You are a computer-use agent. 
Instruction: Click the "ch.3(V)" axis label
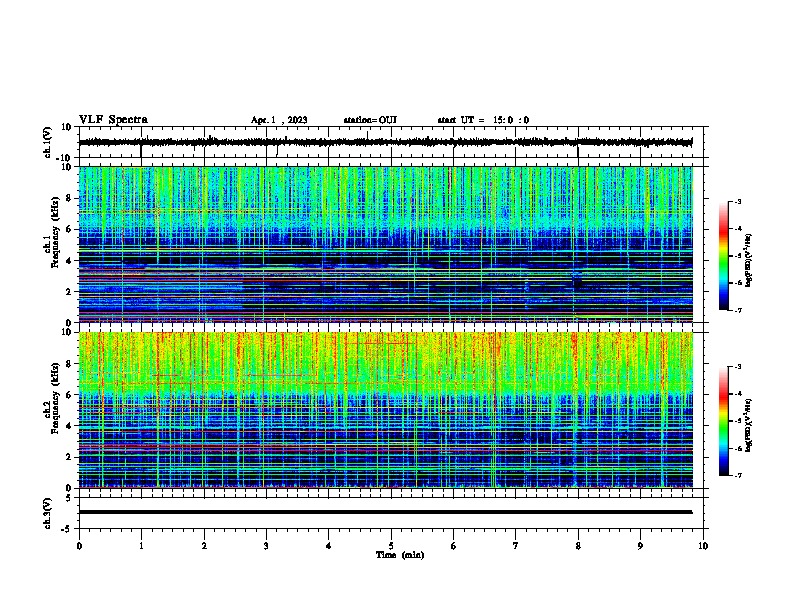point(48,514)
